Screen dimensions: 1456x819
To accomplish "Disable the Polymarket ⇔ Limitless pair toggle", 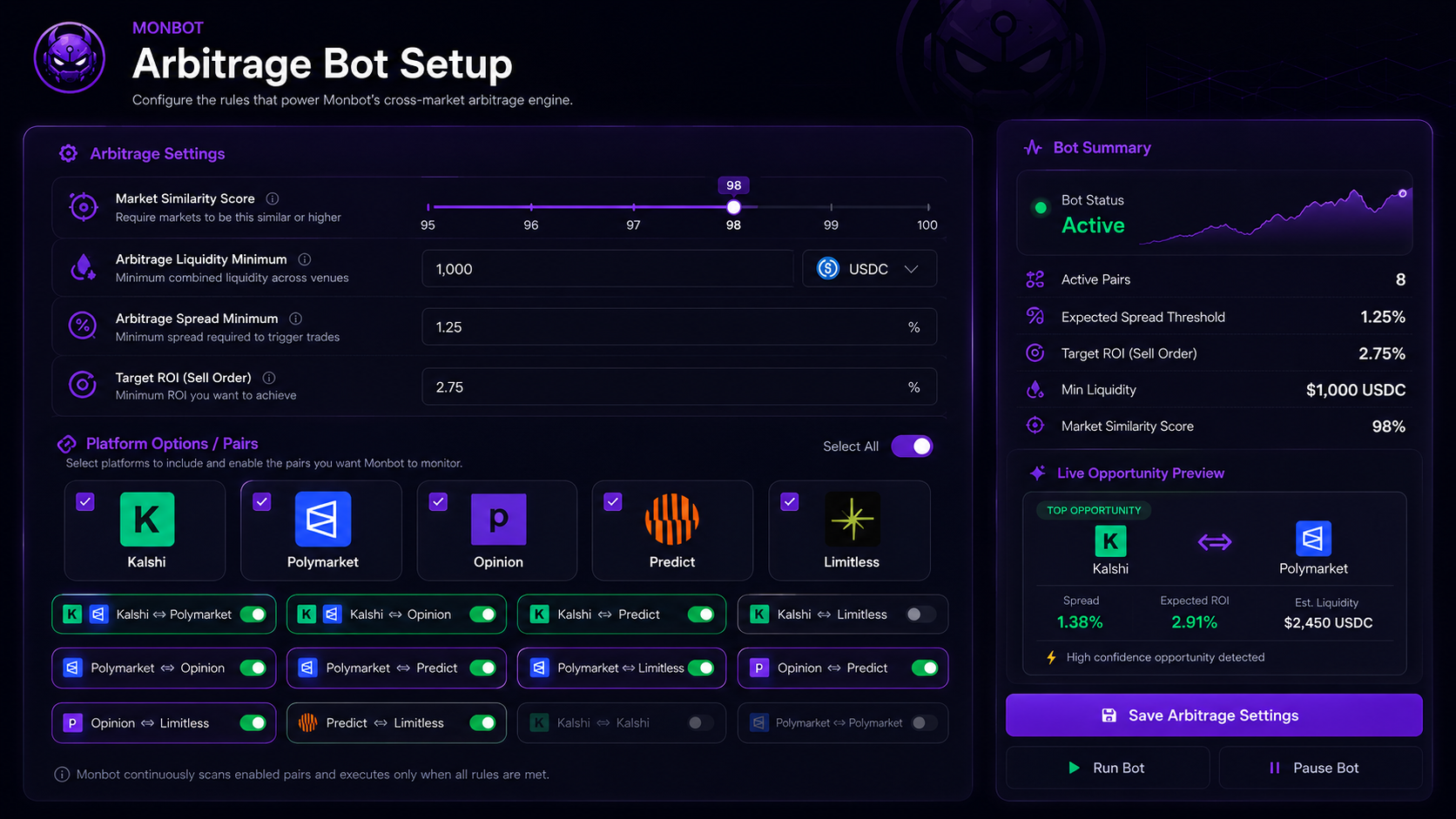I will pyautogui.click(x=701, y=668).
